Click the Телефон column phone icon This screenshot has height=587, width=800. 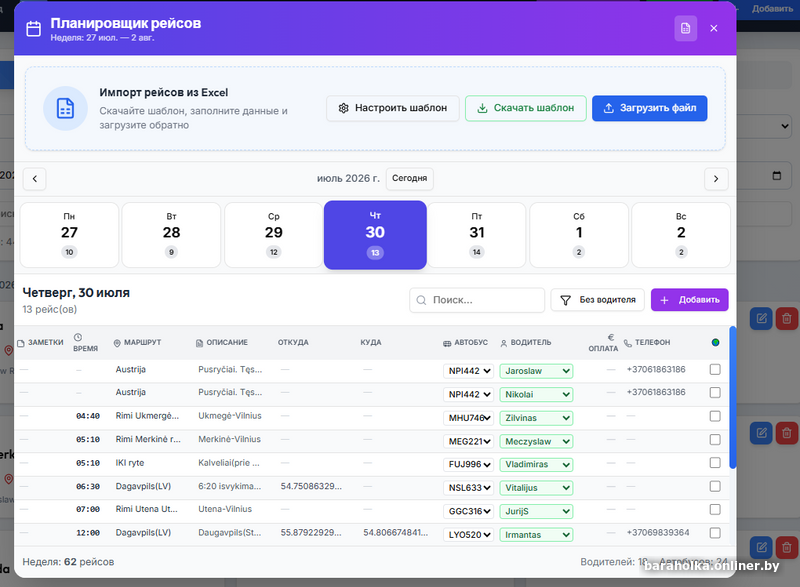point(628,343)
